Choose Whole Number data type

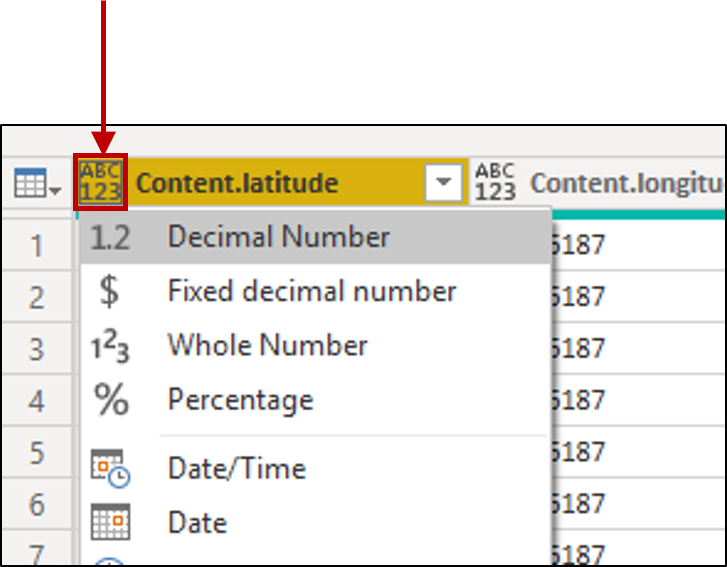315,345
